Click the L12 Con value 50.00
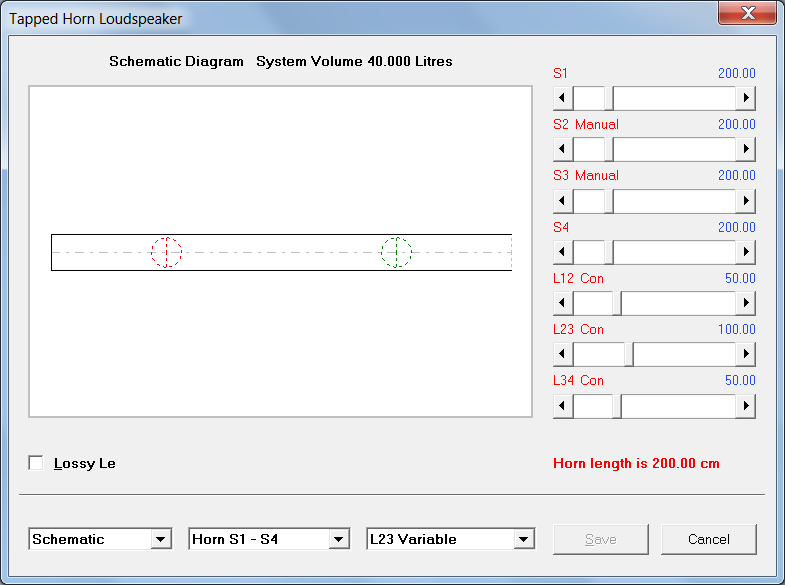The image size is (785, 585). click(x=740, y=278)
